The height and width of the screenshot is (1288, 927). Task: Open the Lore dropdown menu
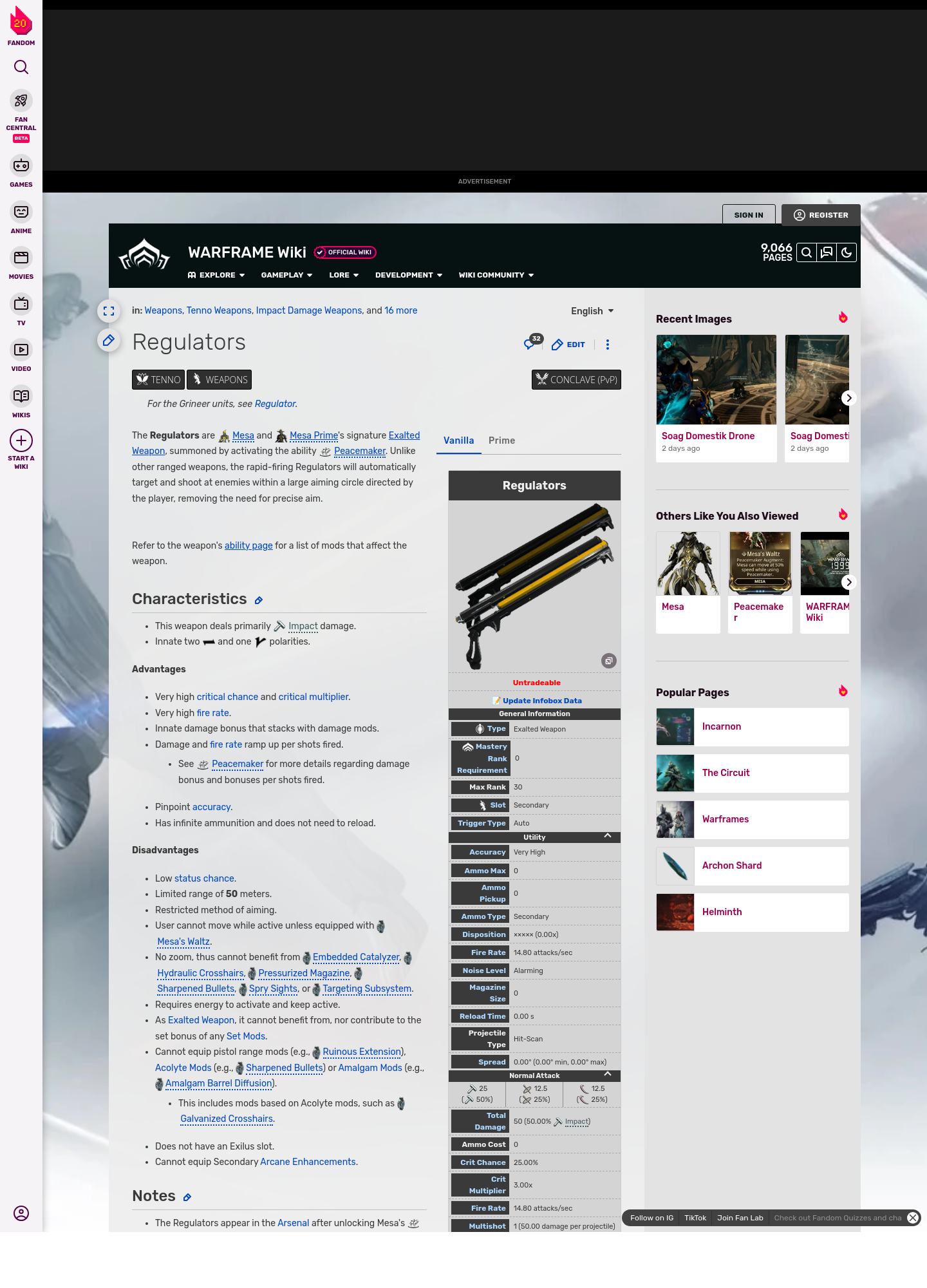coord(344,275)
